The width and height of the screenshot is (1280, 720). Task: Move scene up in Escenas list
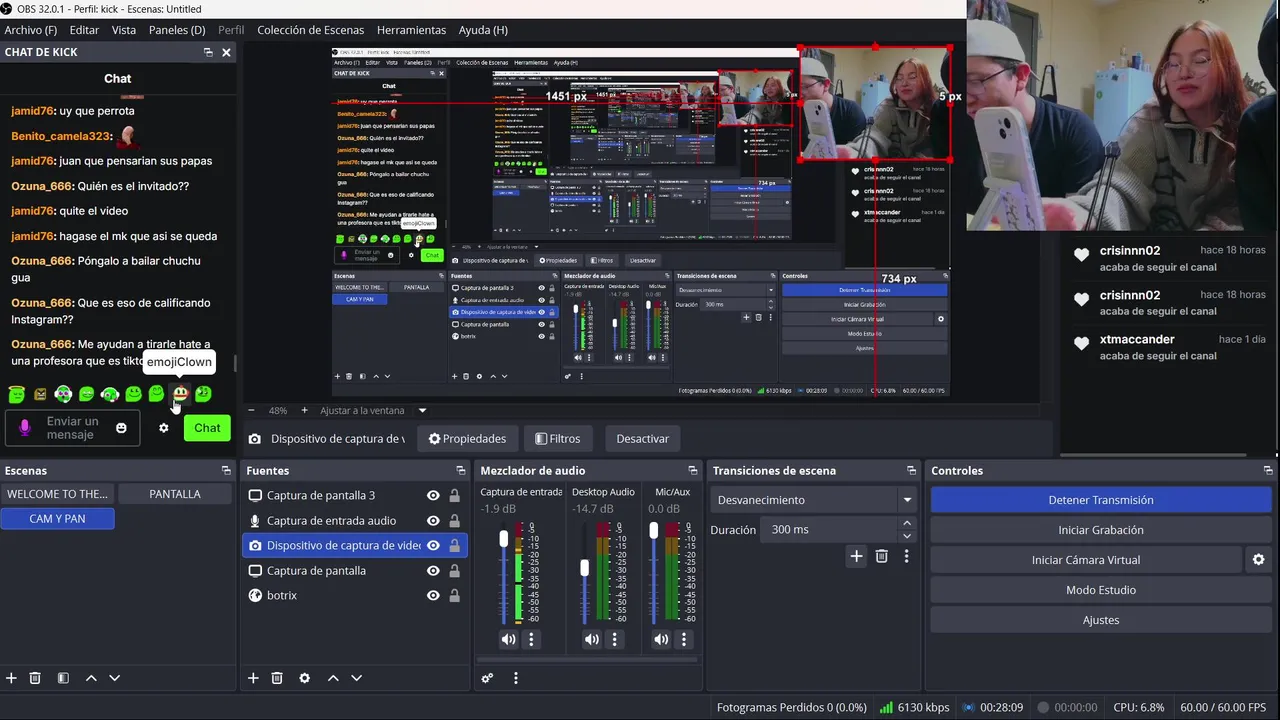coord(91,678)
